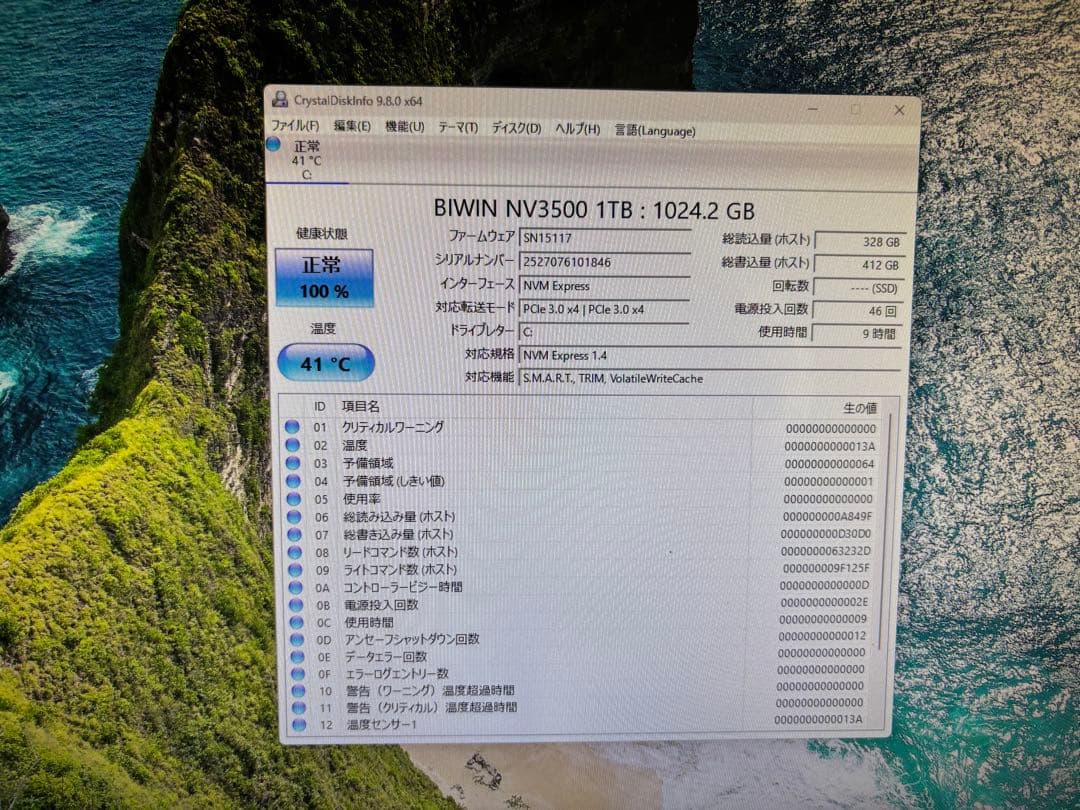Click the 項目名 column header

[360, 407]
